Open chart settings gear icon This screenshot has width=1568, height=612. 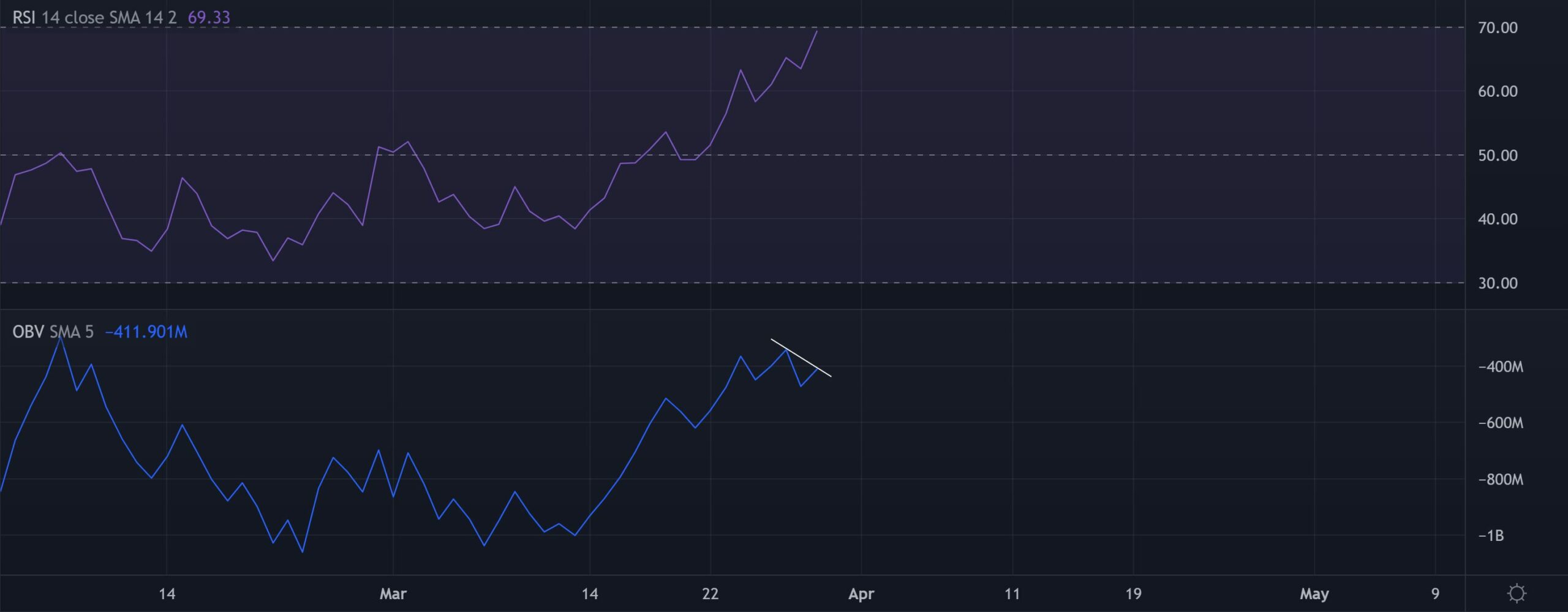click(1517, 593)
